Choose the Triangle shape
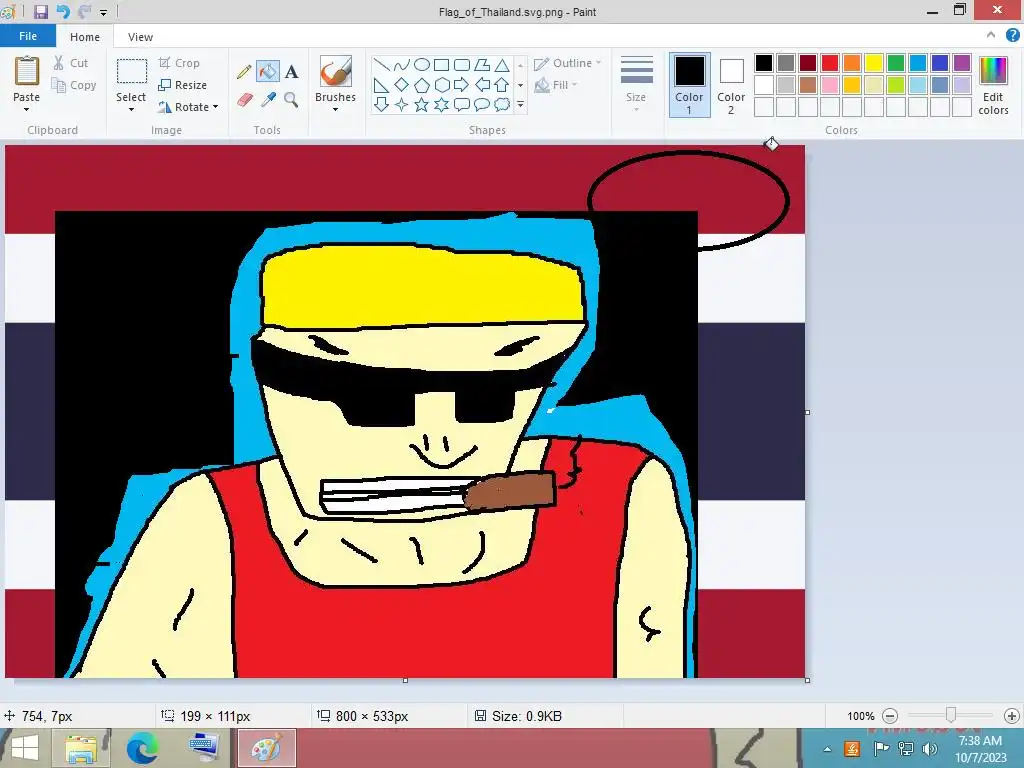1024x768 pixels. (x=502, y=65)
